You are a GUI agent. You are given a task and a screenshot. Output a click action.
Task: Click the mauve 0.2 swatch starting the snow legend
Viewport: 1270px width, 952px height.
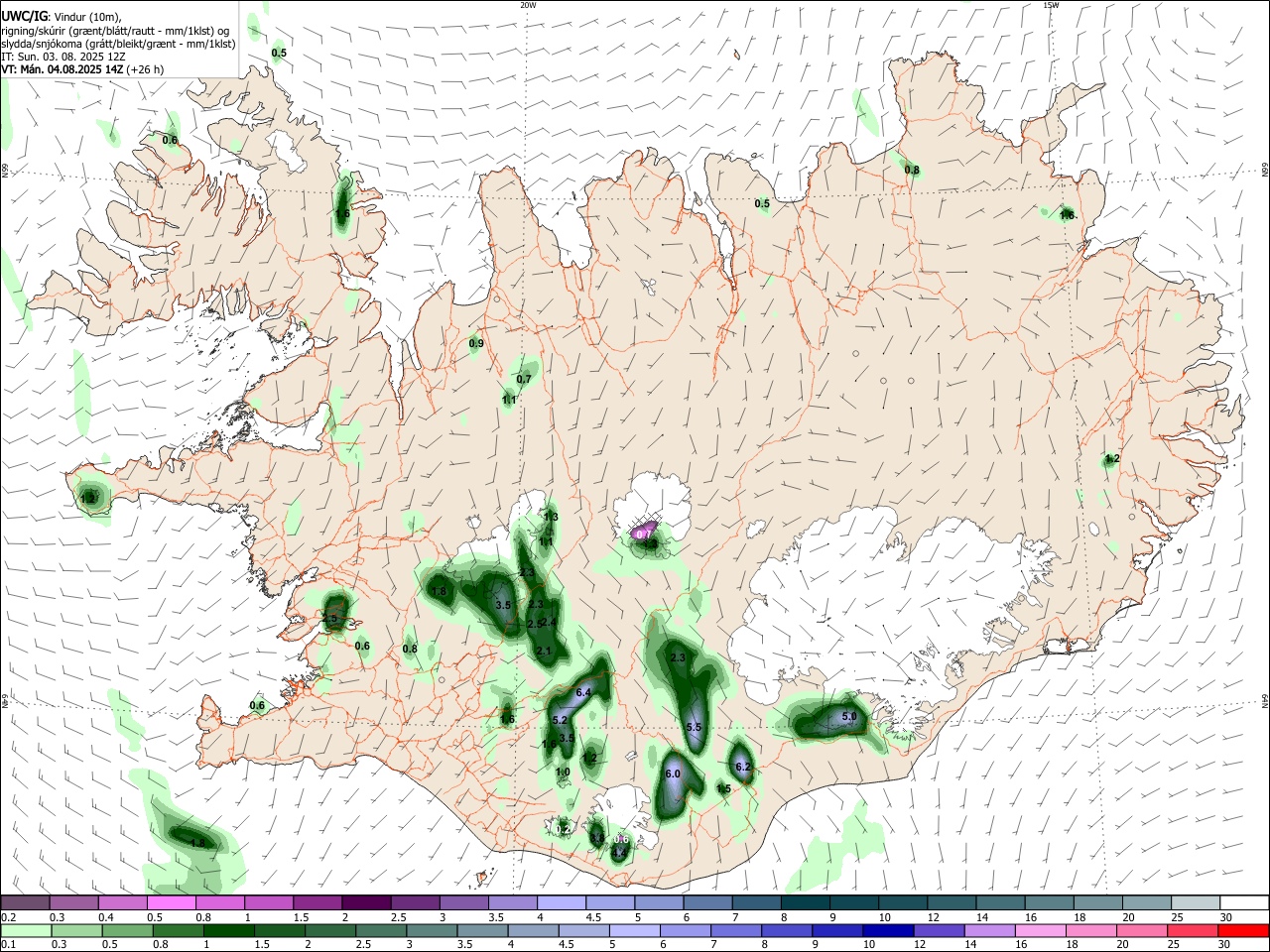click(x=27, y=902)
